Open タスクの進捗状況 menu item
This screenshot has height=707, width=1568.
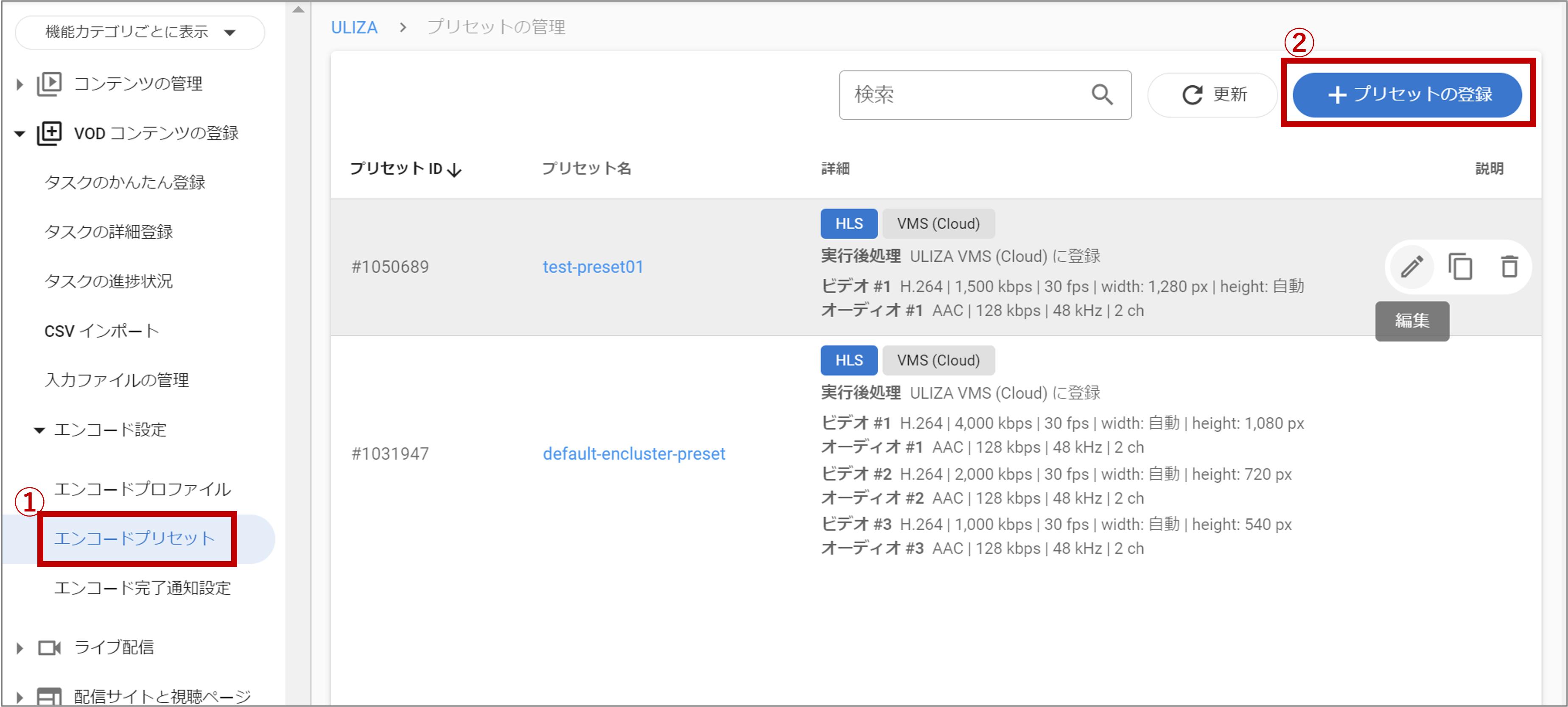coord(109,281)
